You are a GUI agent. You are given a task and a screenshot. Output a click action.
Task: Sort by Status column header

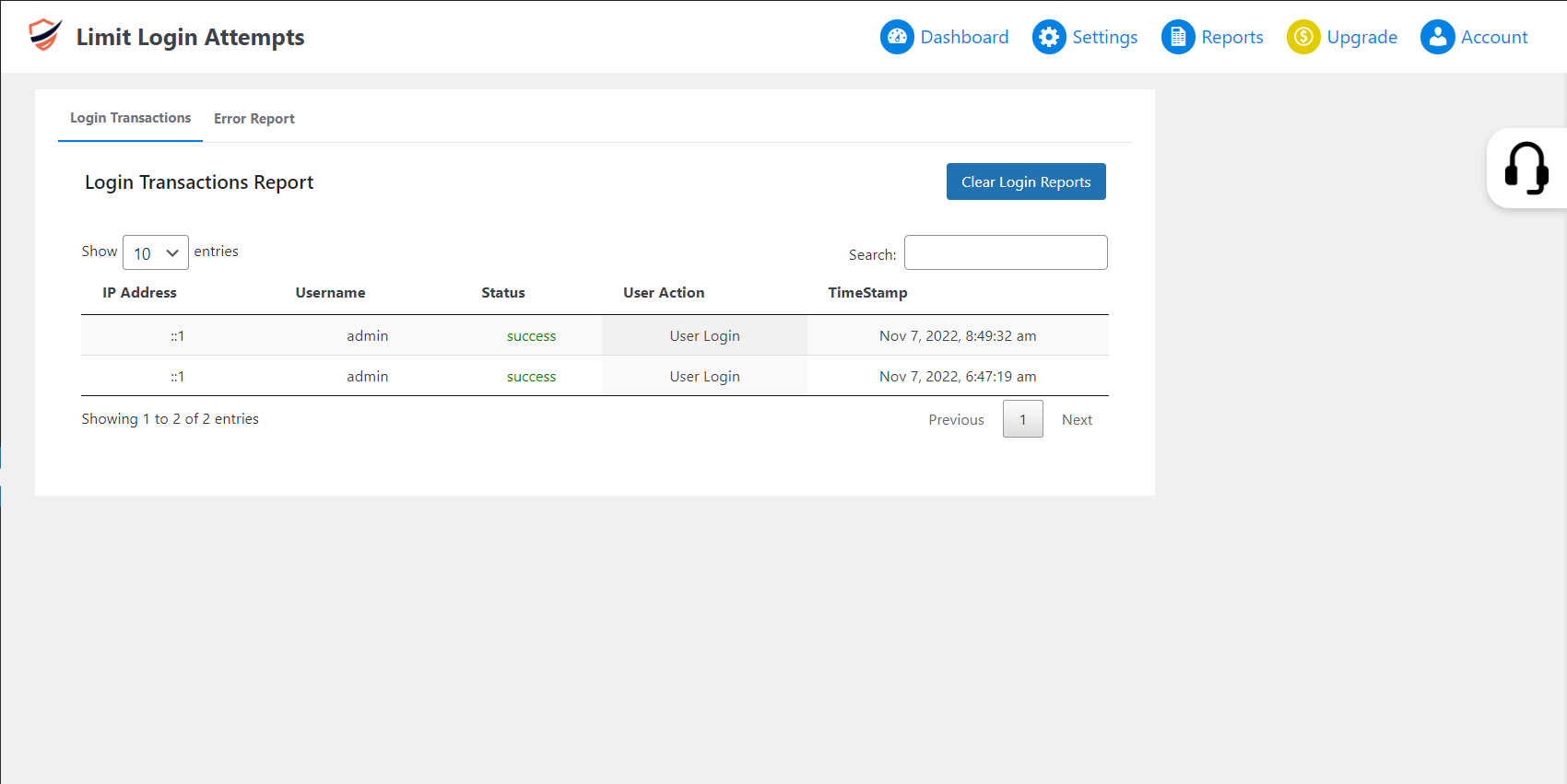point(503,292)
